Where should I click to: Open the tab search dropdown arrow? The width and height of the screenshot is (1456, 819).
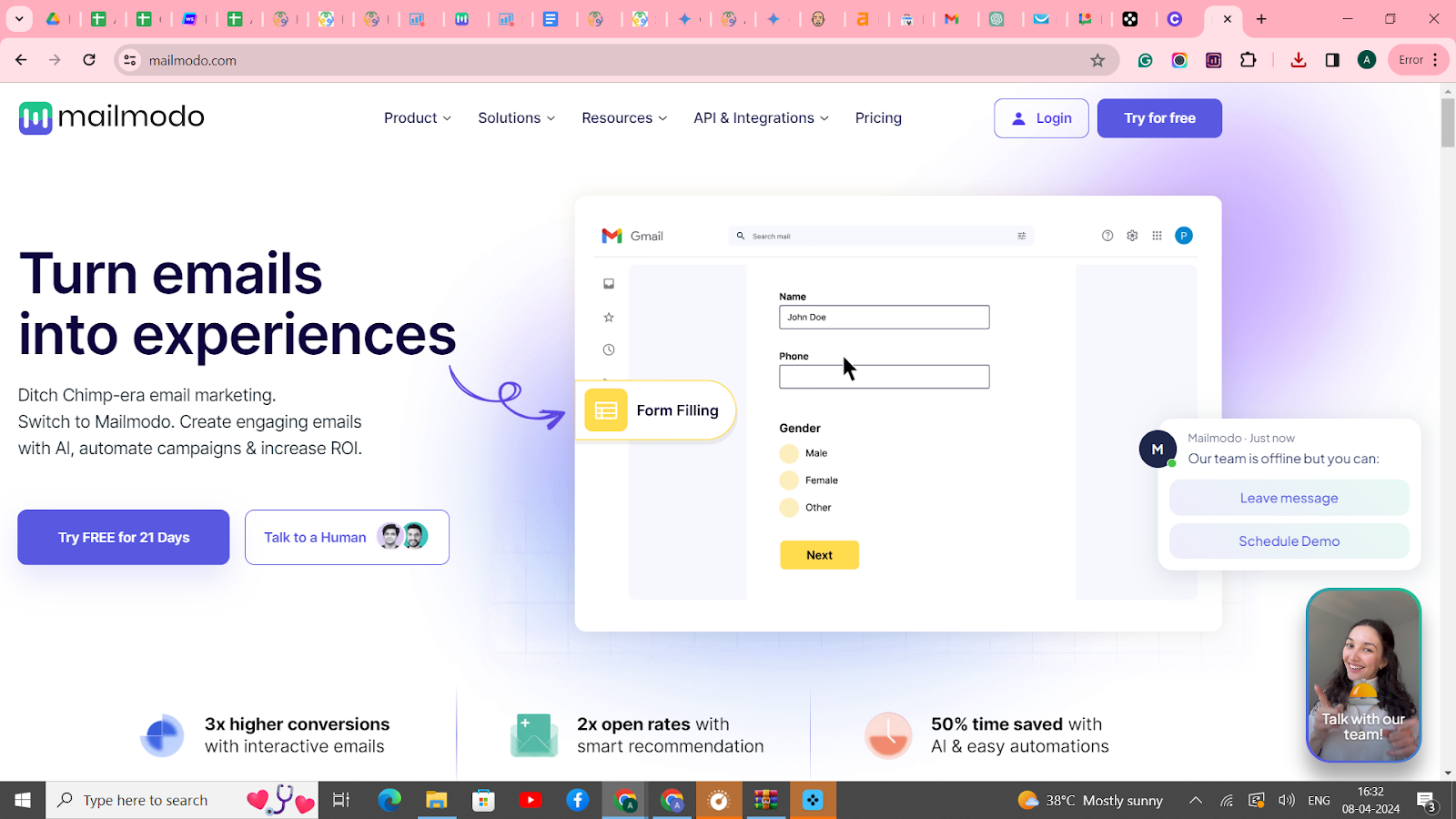click(19, 19)
